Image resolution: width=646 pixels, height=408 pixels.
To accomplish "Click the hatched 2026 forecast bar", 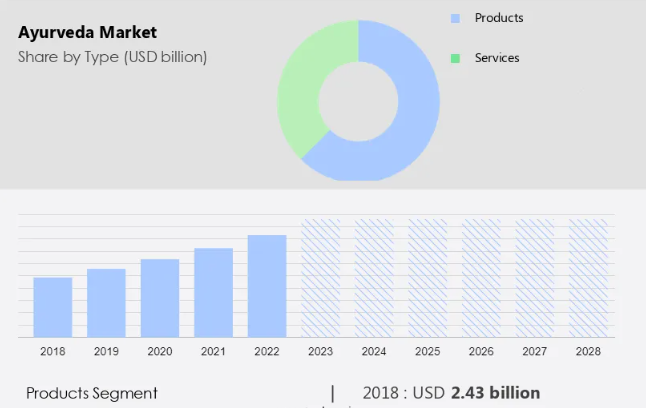I will pyautogui.click(x=481, y=278).
